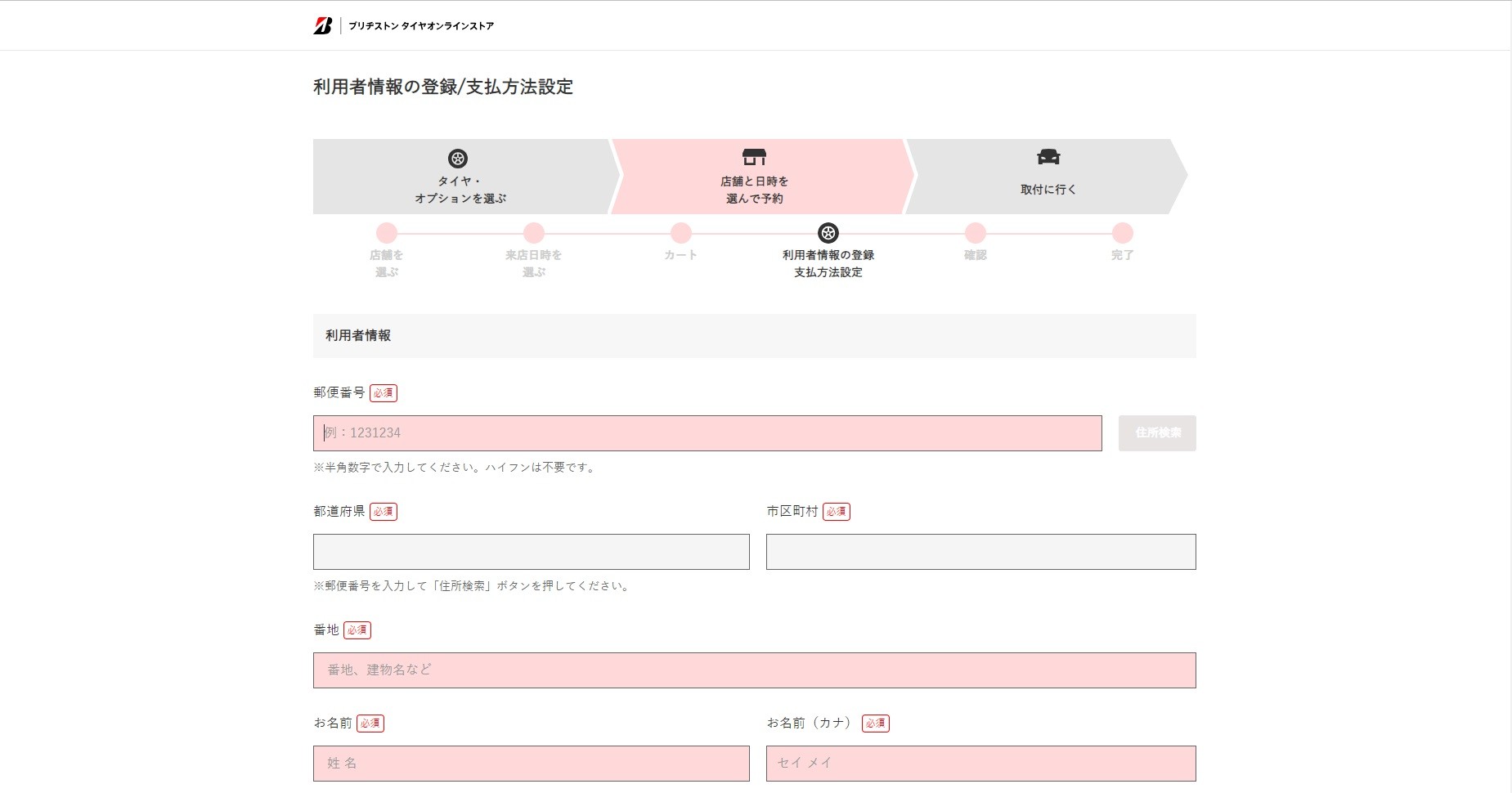
Task: Click the お名前 name input field
Action: point(531,764)
